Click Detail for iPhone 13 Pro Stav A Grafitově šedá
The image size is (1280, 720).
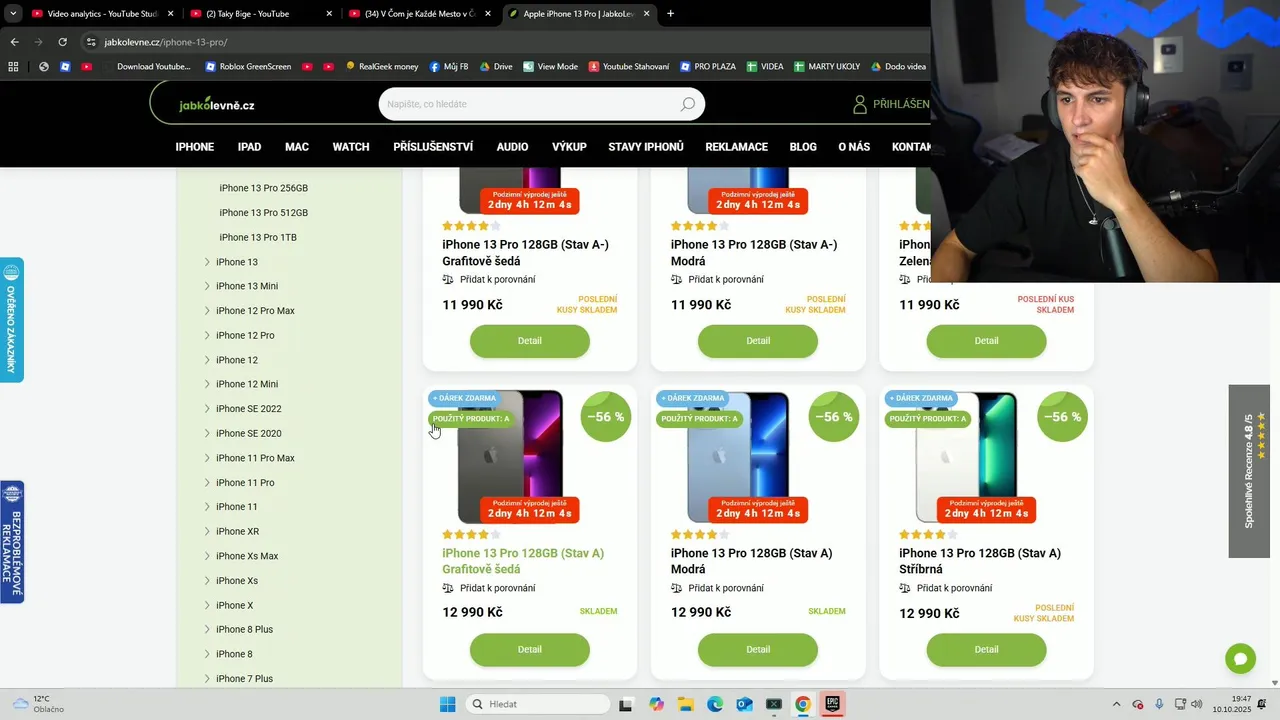coord(530,650)
